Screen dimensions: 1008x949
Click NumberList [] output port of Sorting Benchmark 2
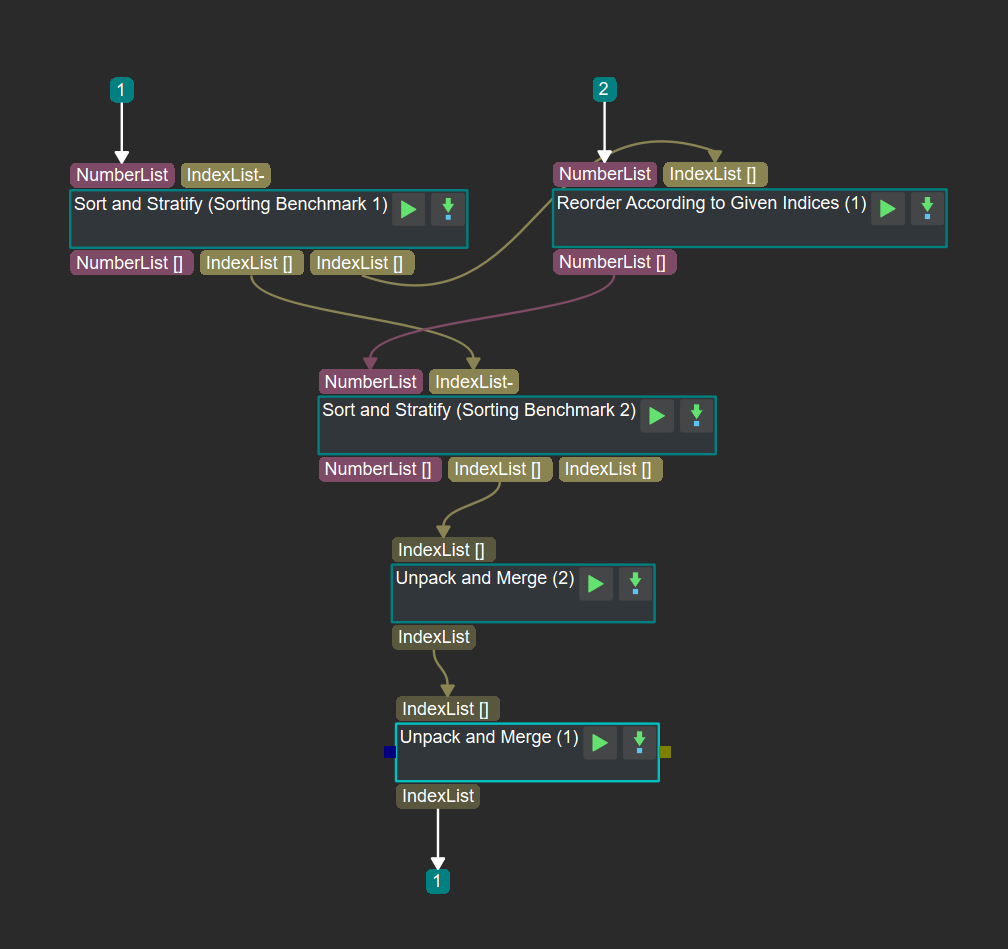(x=380, y=469)
